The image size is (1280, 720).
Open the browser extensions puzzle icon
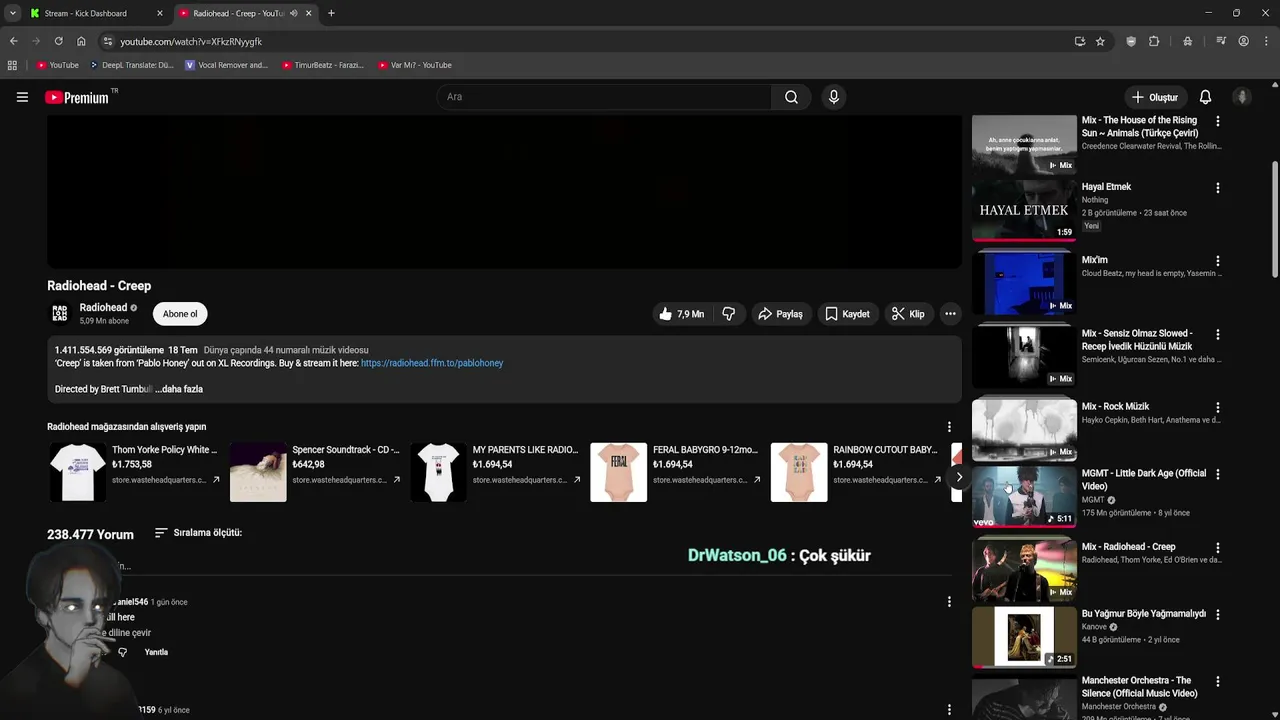[1154, 41]
